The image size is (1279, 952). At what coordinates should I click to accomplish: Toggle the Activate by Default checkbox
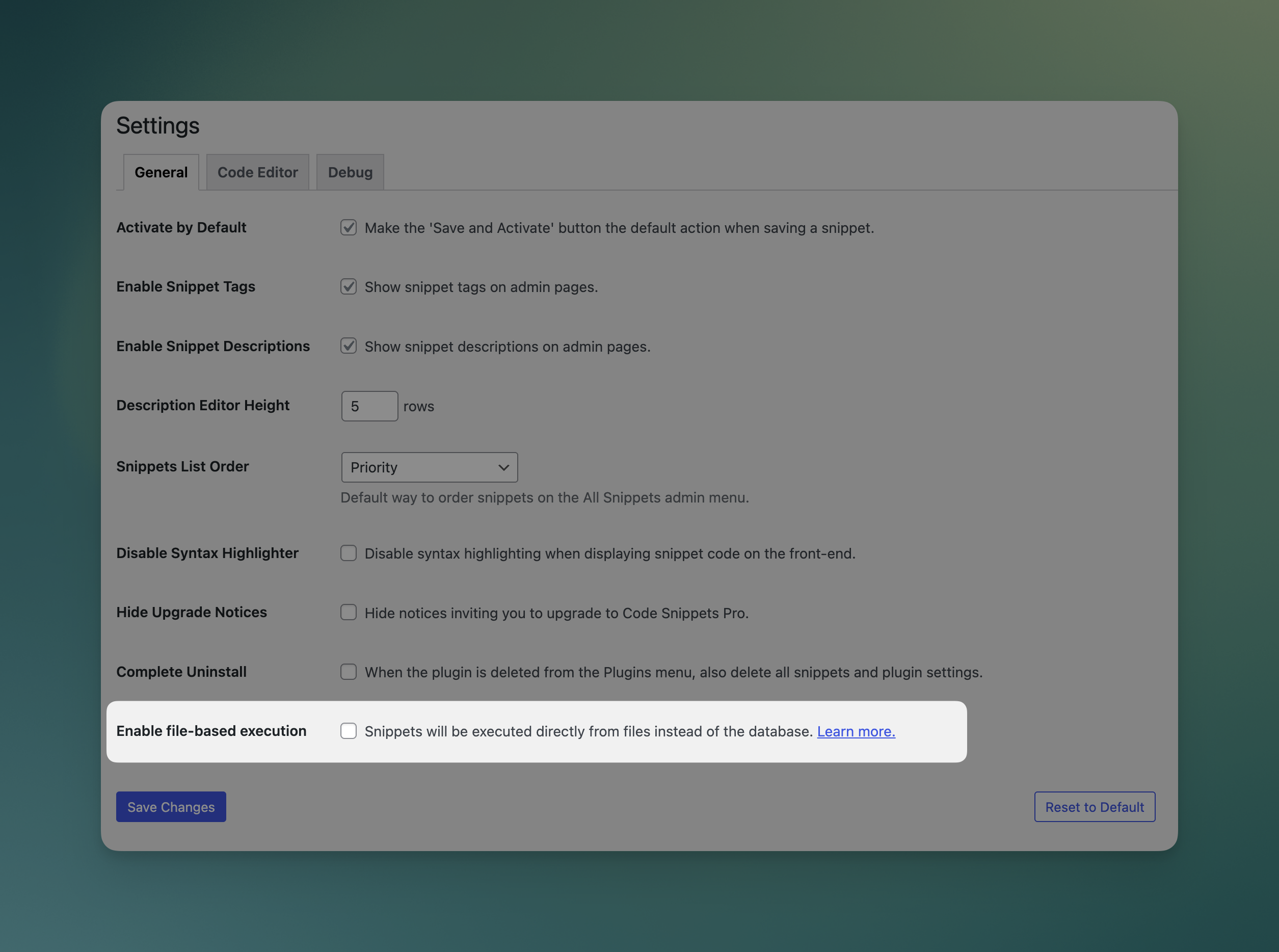(x=348, y=228)
